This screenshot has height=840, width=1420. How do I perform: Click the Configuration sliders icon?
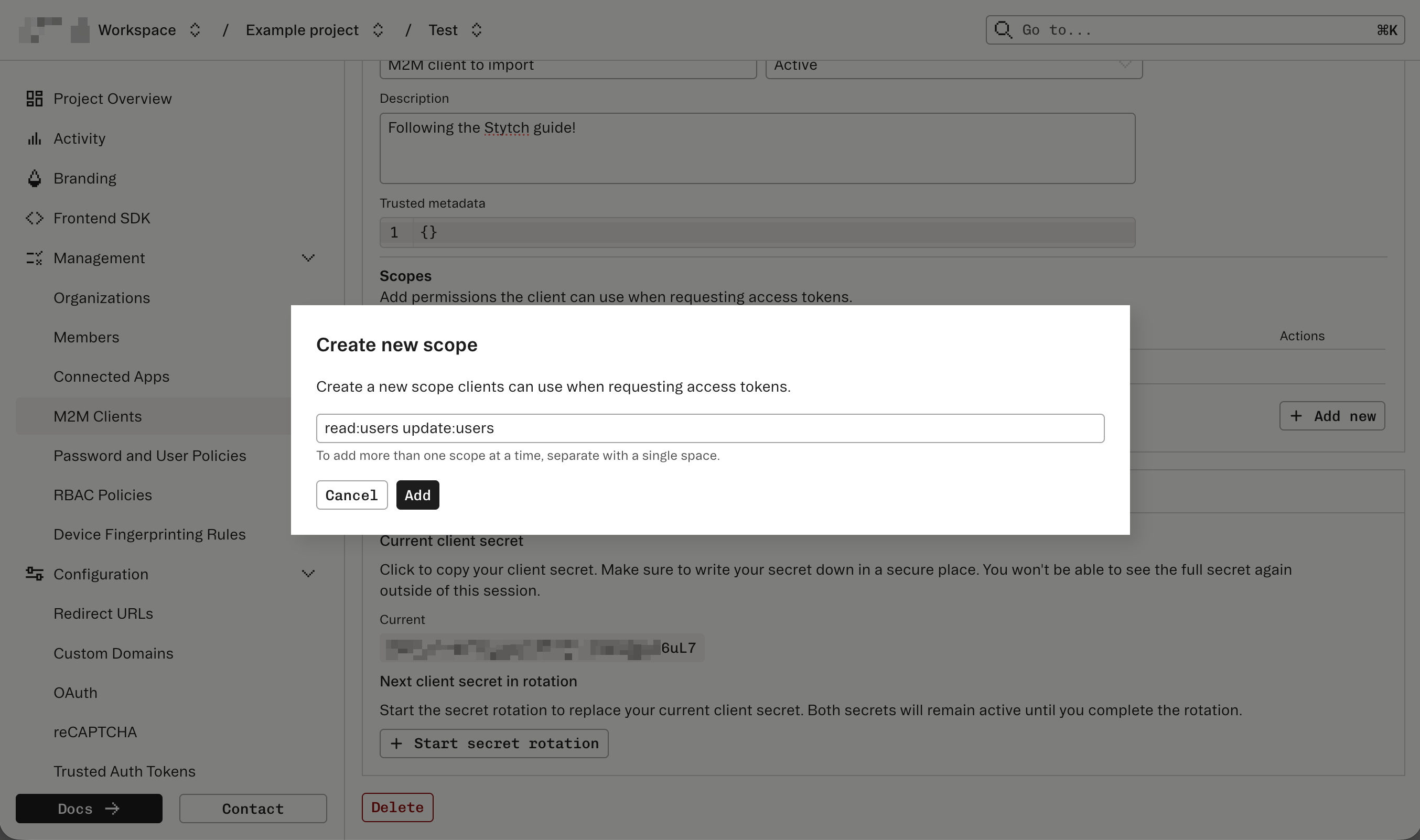coord(35,574)
